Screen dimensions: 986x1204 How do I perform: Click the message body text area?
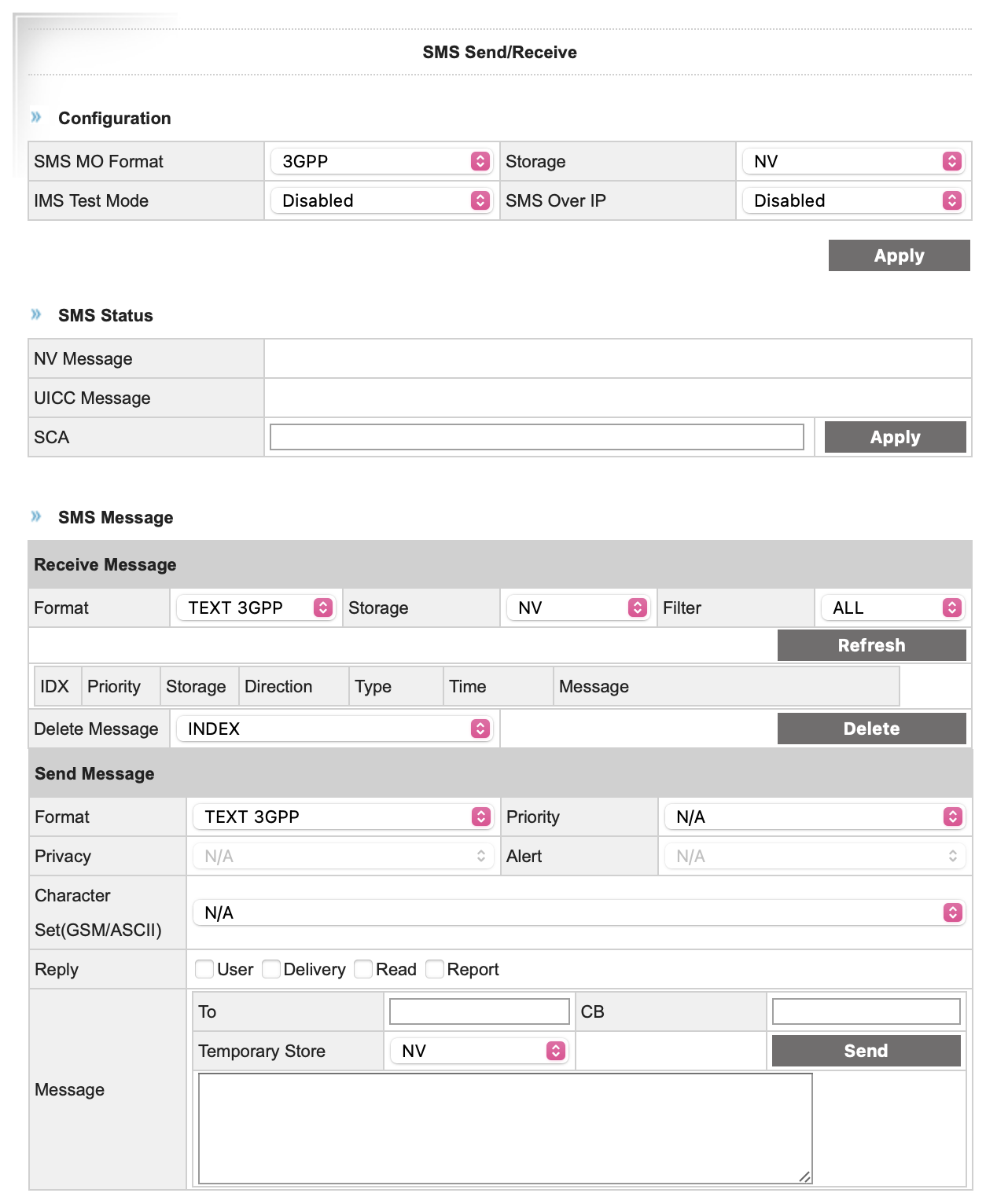505,1128
